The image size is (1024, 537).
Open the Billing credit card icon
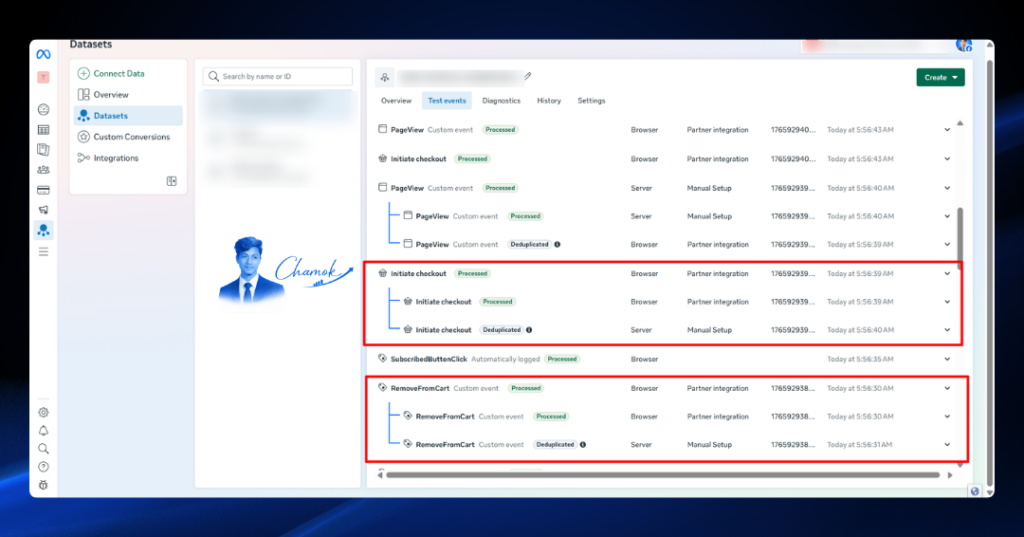(43, 190)
